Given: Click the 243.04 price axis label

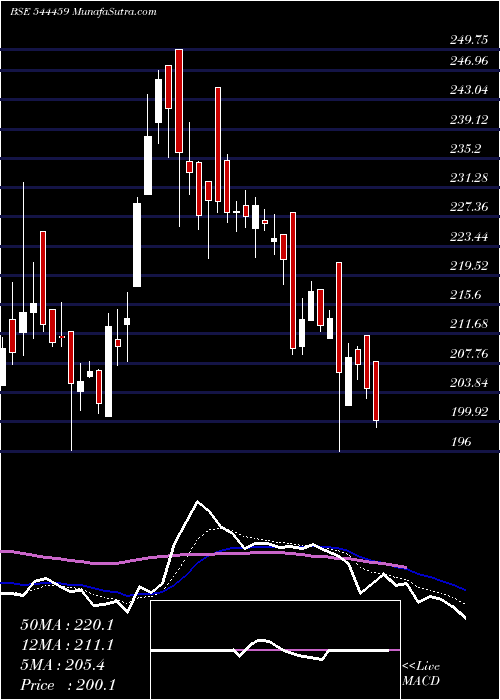Looking at the screenshot, I should click(469, 90).
